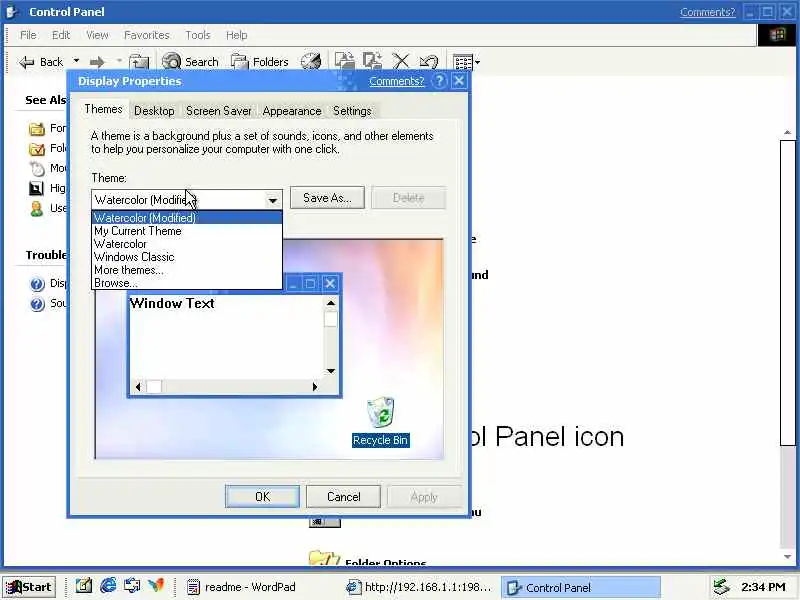Click OK in Display Properties
The height and width of the screenshot is (600, 800).
(x=262, y=496)
